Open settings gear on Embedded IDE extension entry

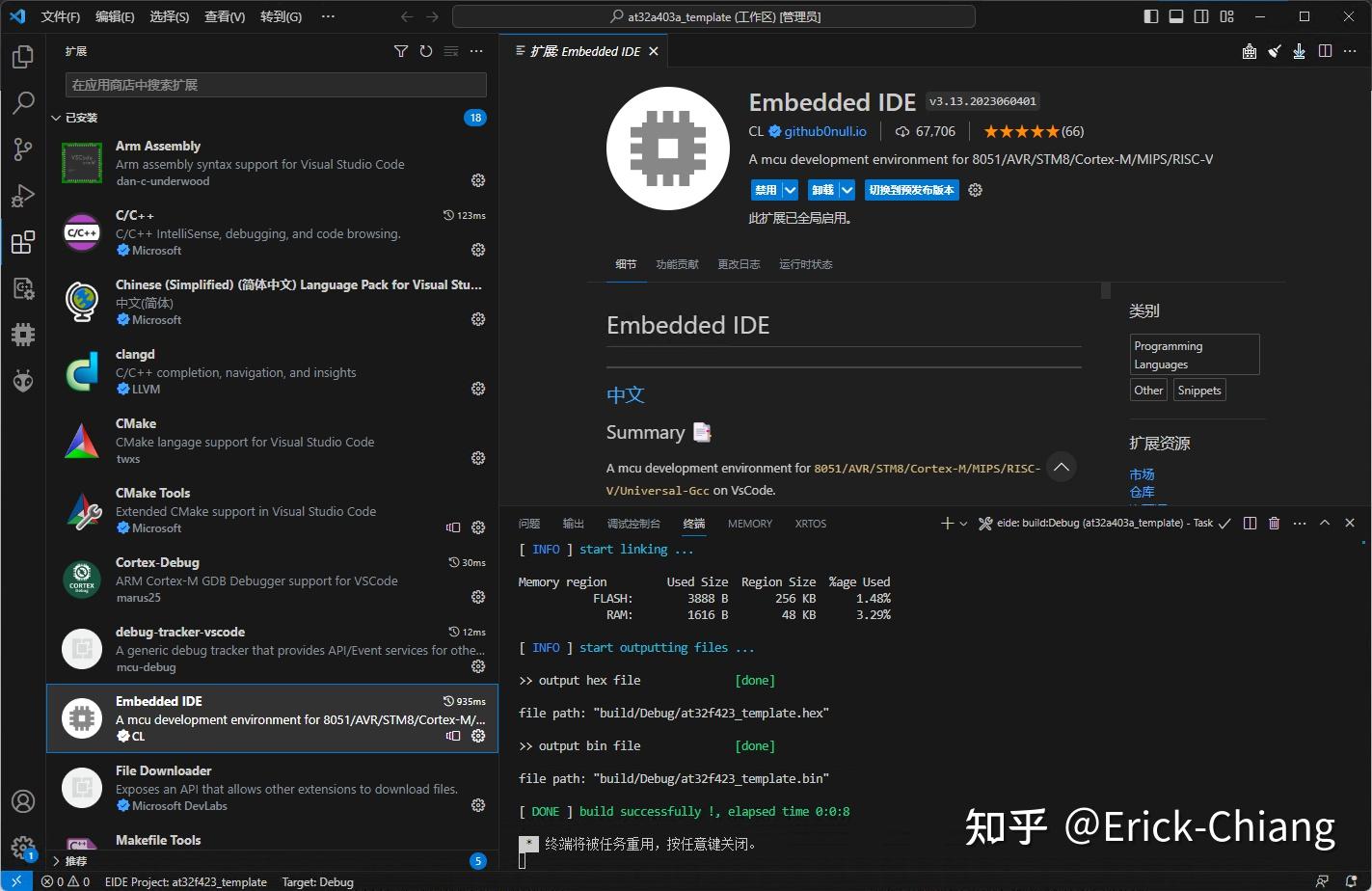(x=478, y=736)
